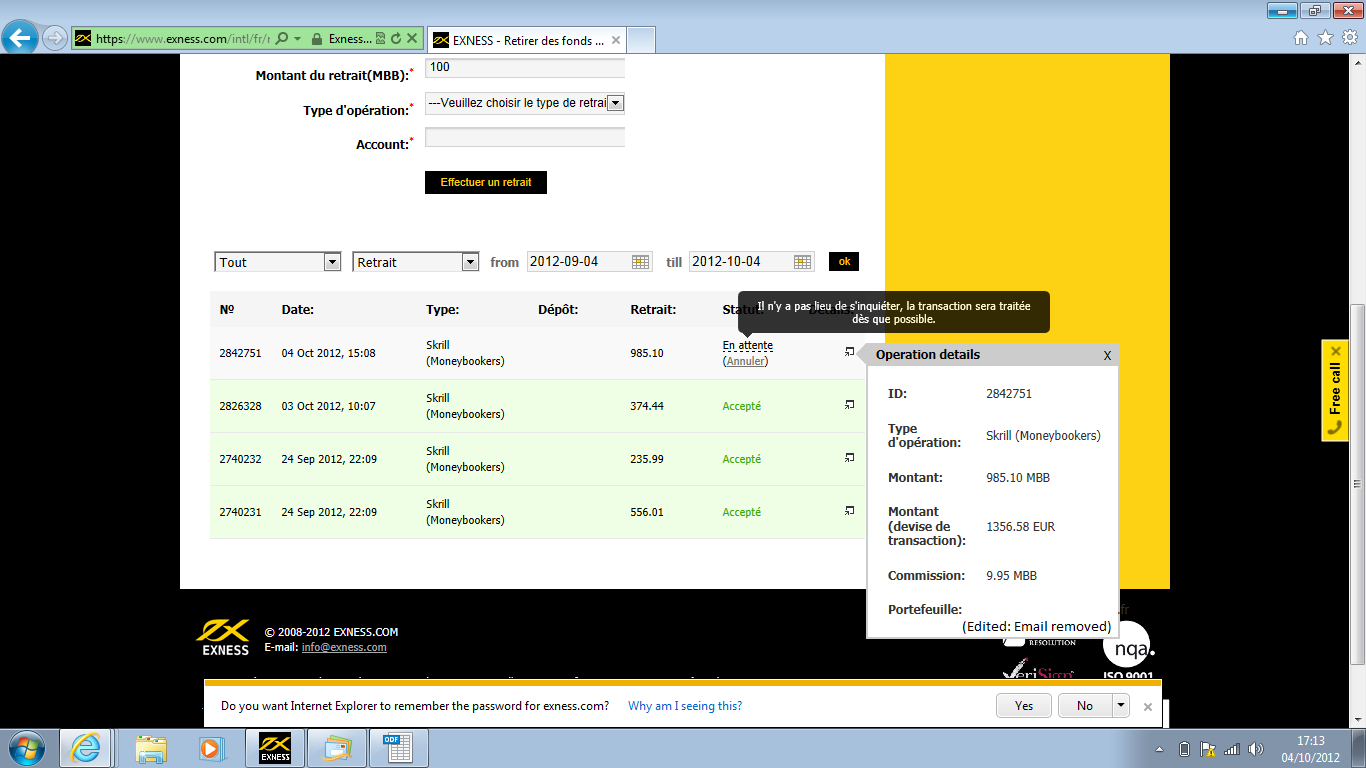
Task: Click the Account input field
Action: click(x=525, y=138)
